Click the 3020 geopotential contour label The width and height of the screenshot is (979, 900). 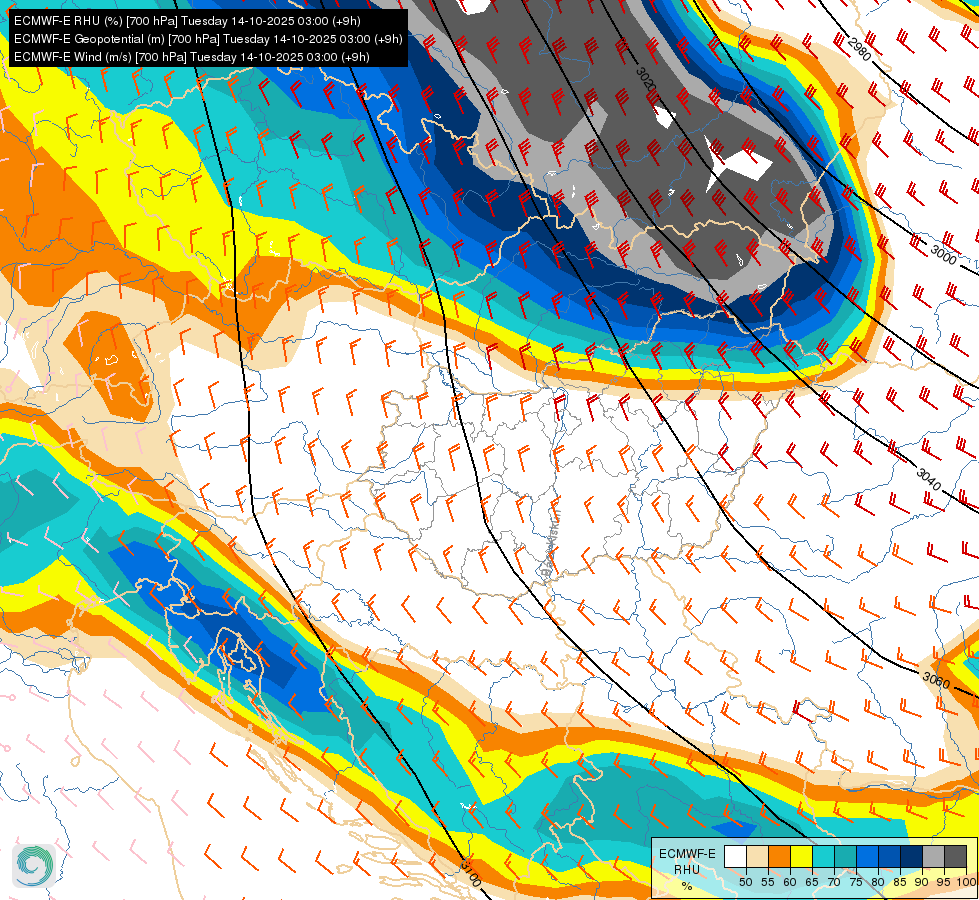pyautogui.click(x=646, y=79)
